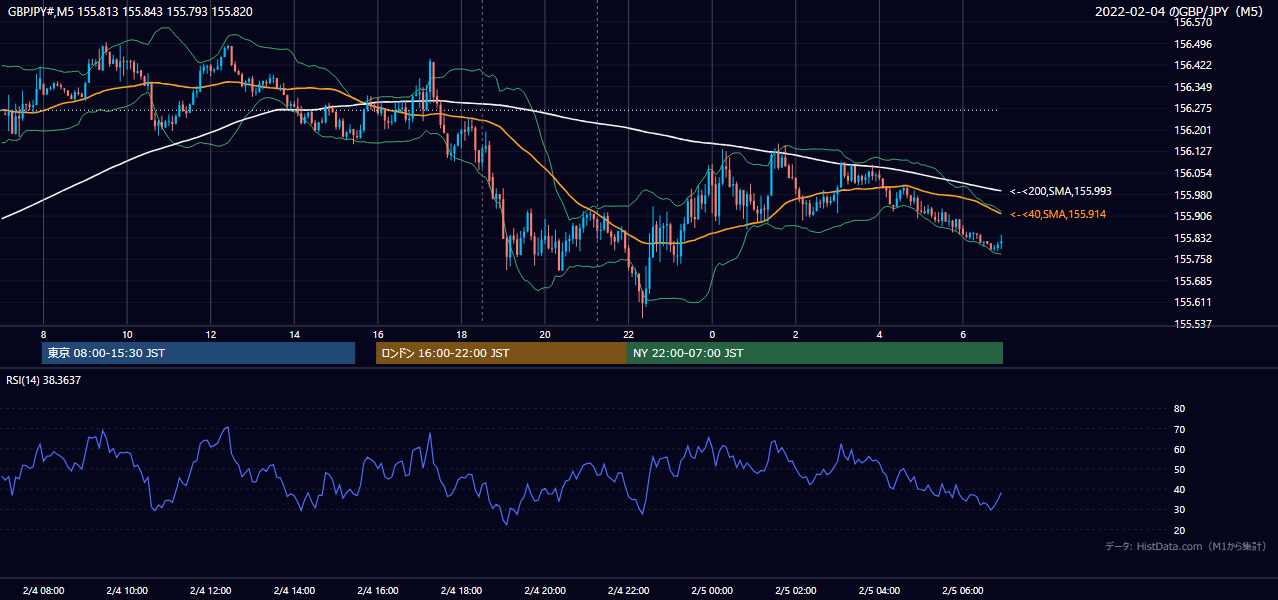
Task: Click the ロンドン 16:00-22:00 JST session bar
Action: [501, 353]
